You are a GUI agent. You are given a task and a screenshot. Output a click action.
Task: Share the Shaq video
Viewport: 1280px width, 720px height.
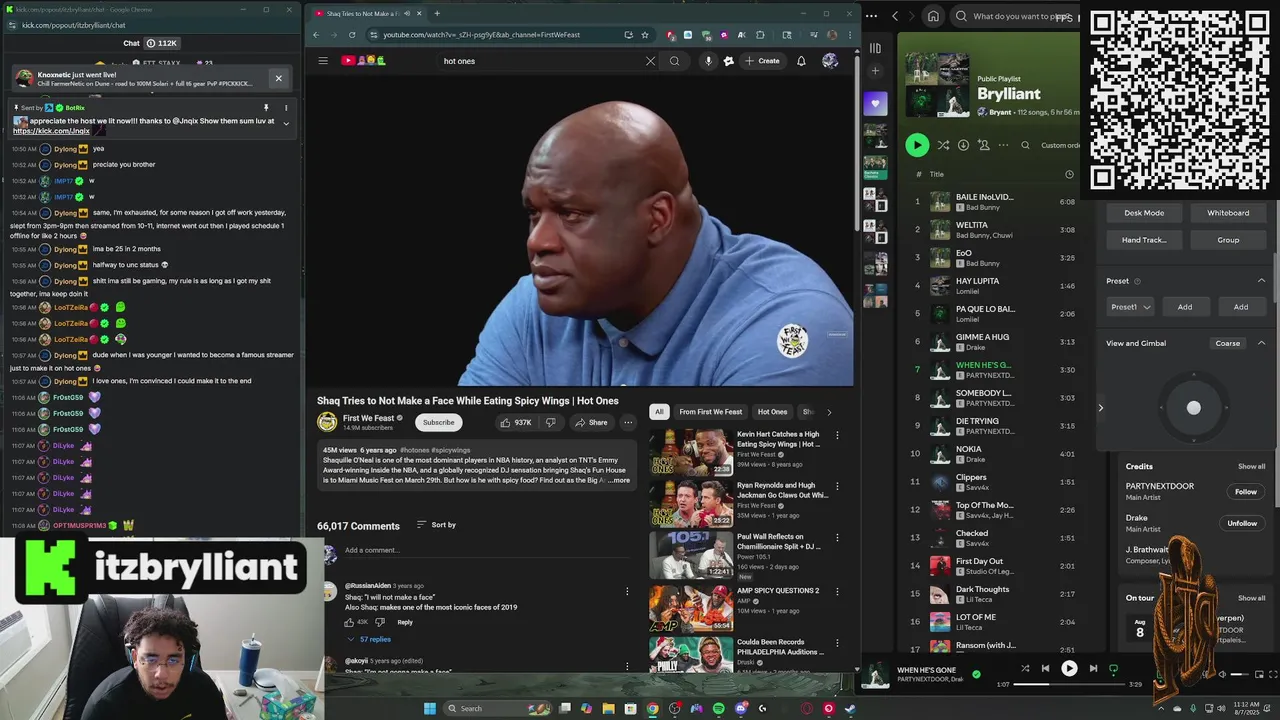591,422
